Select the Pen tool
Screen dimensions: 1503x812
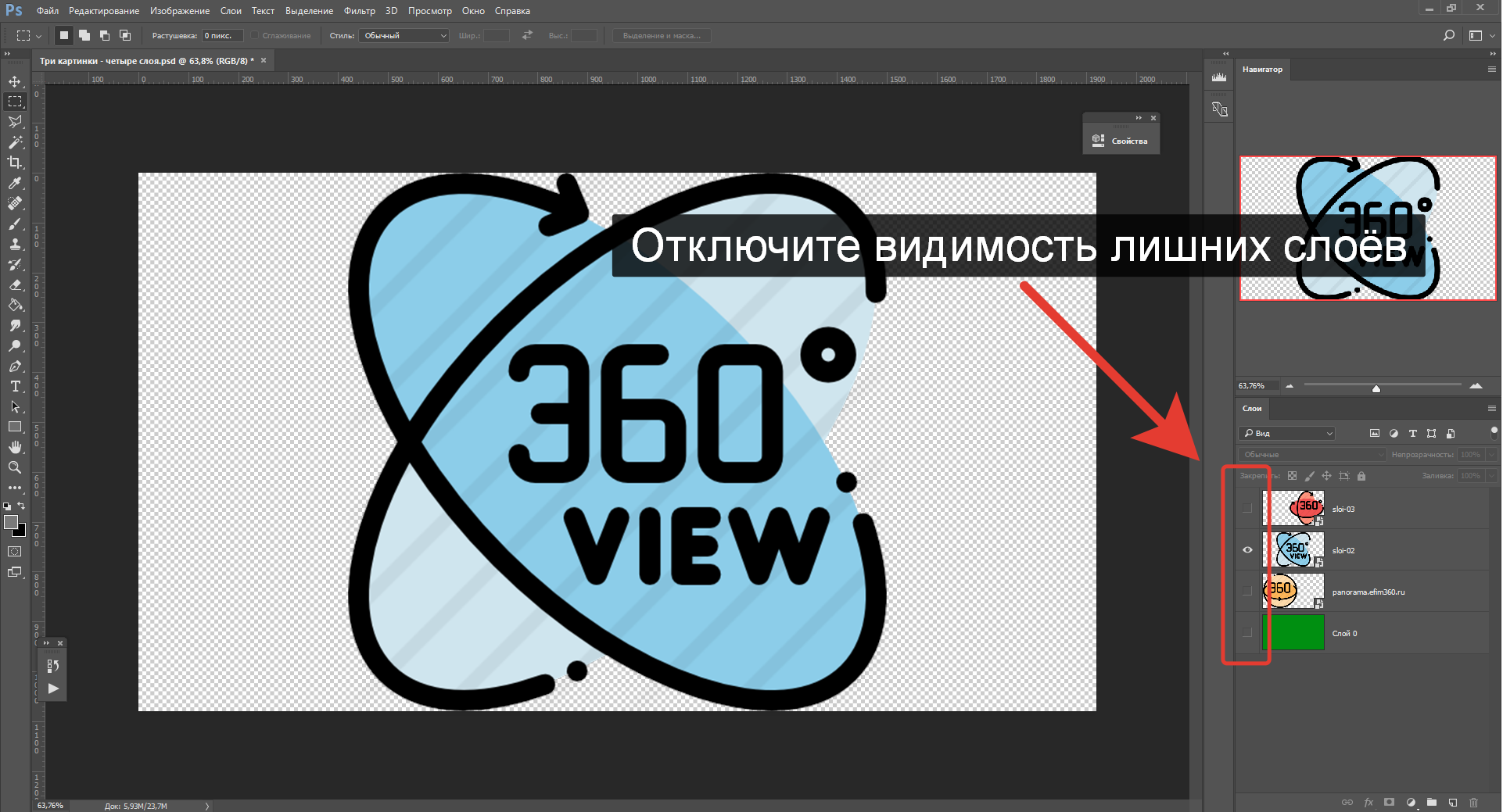(15, 366)
